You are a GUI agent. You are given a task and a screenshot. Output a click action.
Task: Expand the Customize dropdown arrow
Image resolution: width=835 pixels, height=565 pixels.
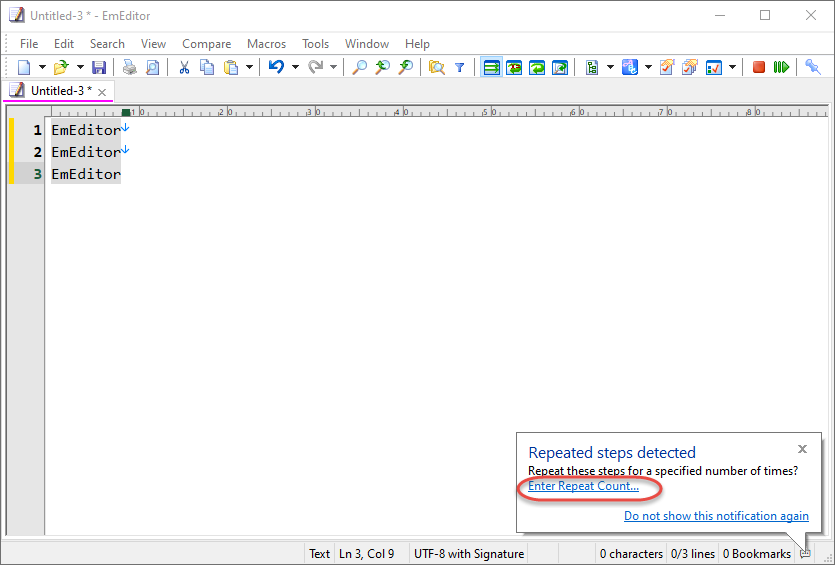coord(732,68)
